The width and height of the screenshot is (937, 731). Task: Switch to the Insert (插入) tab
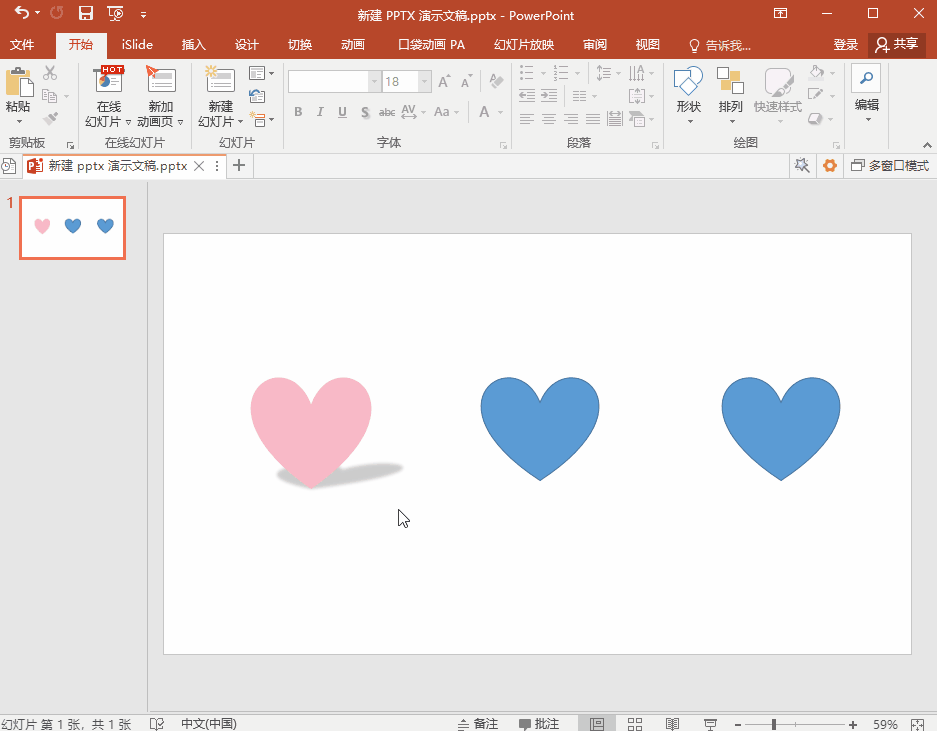(x=194, y=45)
